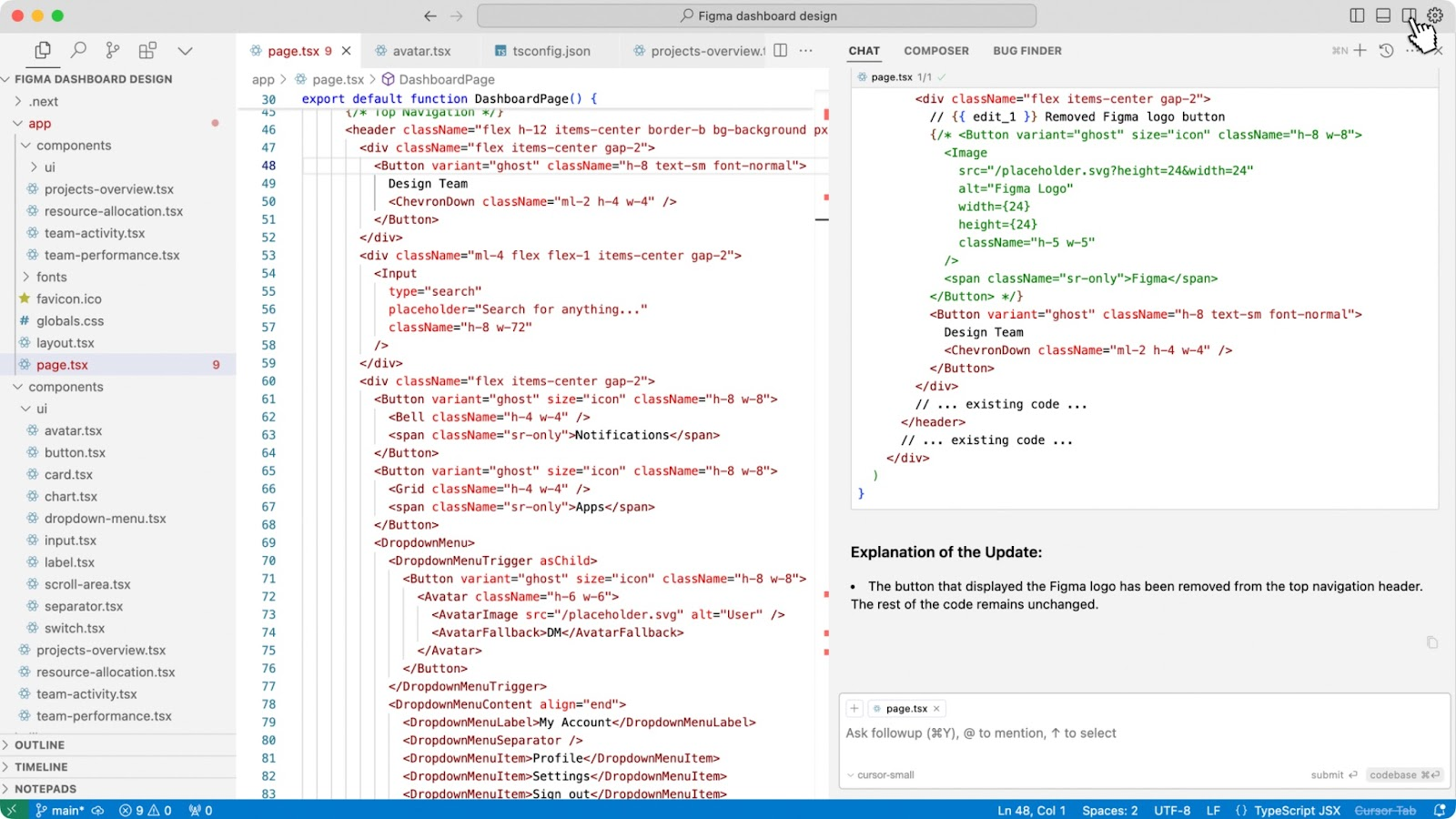Click the notifications bell in status bar
This screenshot has width=1456, height=819.
tap(1440, 810)
